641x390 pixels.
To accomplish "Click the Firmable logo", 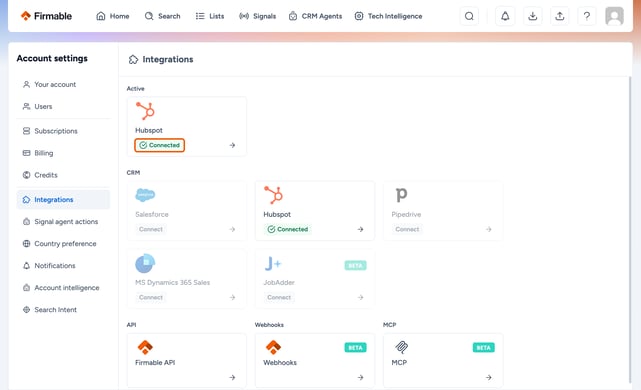I will point(46,16).
